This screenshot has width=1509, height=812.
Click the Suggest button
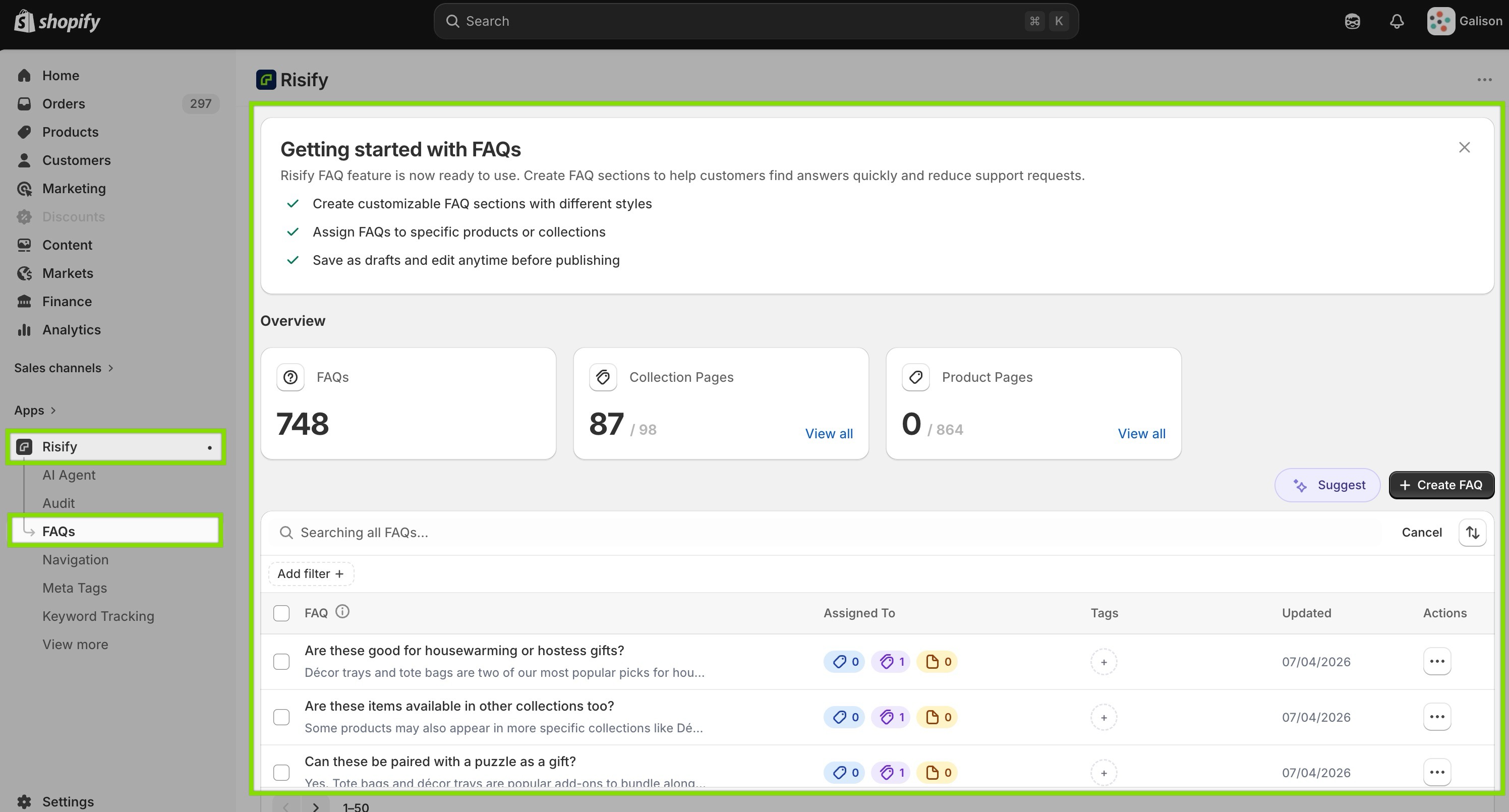(1327, 485)
